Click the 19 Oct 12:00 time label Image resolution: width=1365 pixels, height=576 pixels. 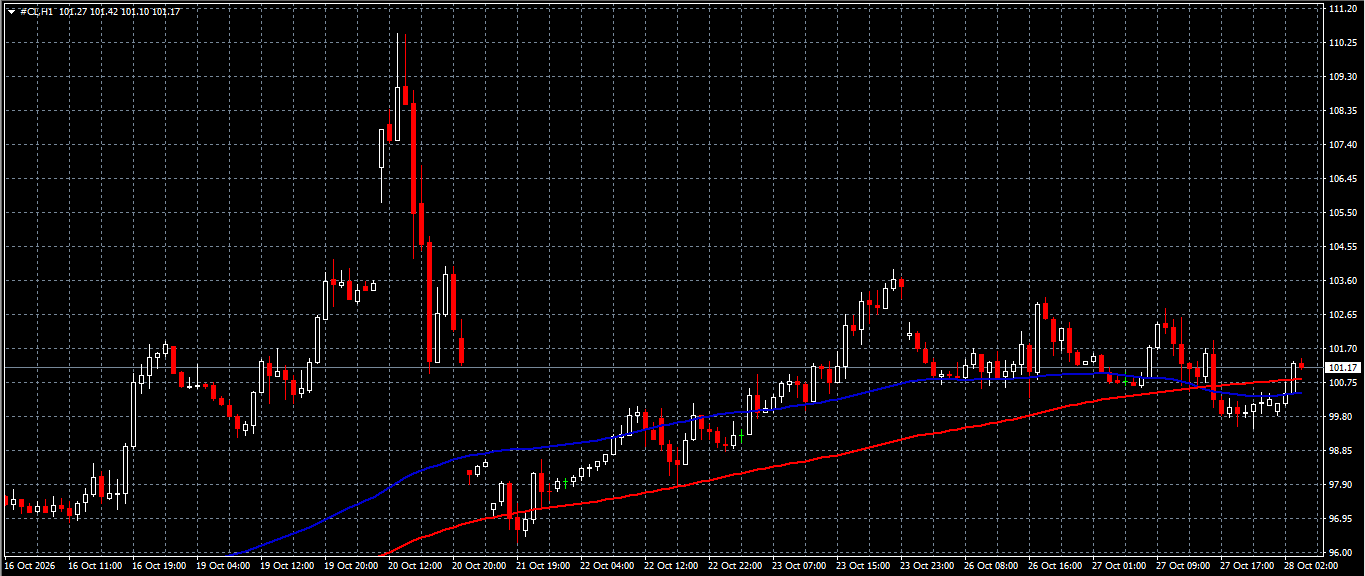287,566
